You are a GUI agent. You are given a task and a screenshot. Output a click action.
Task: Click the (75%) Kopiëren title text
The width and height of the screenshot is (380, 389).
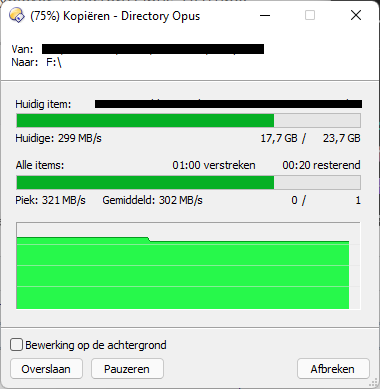tap(70, 16)
